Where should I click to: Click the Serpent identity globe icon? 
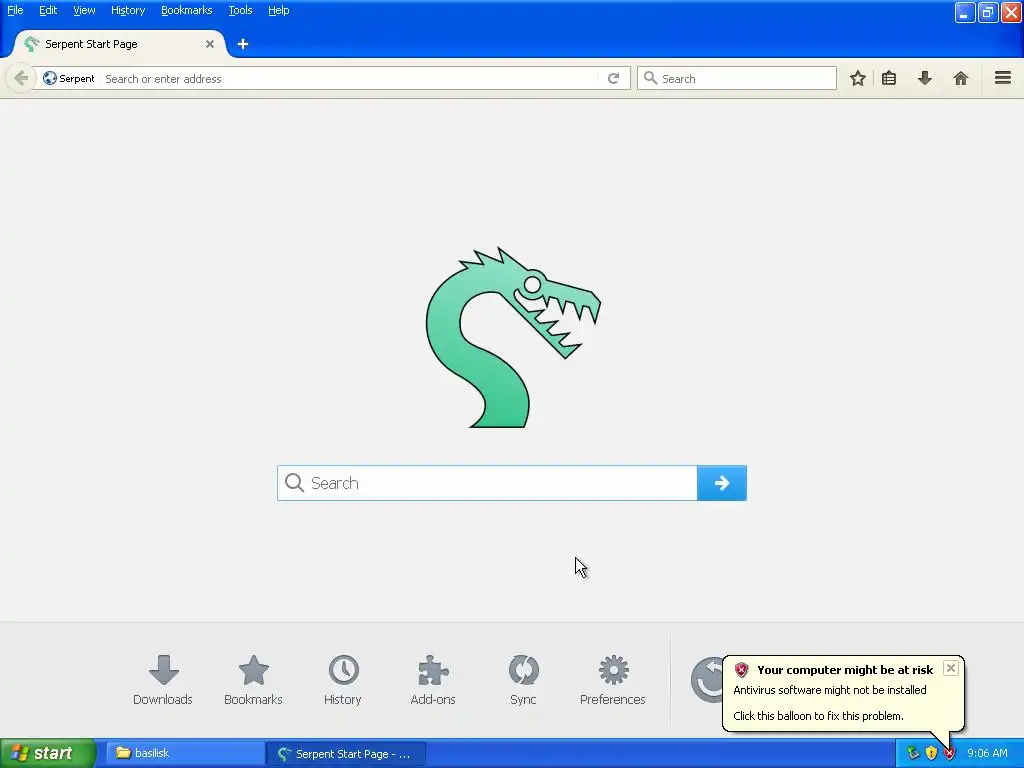point(50,78)
